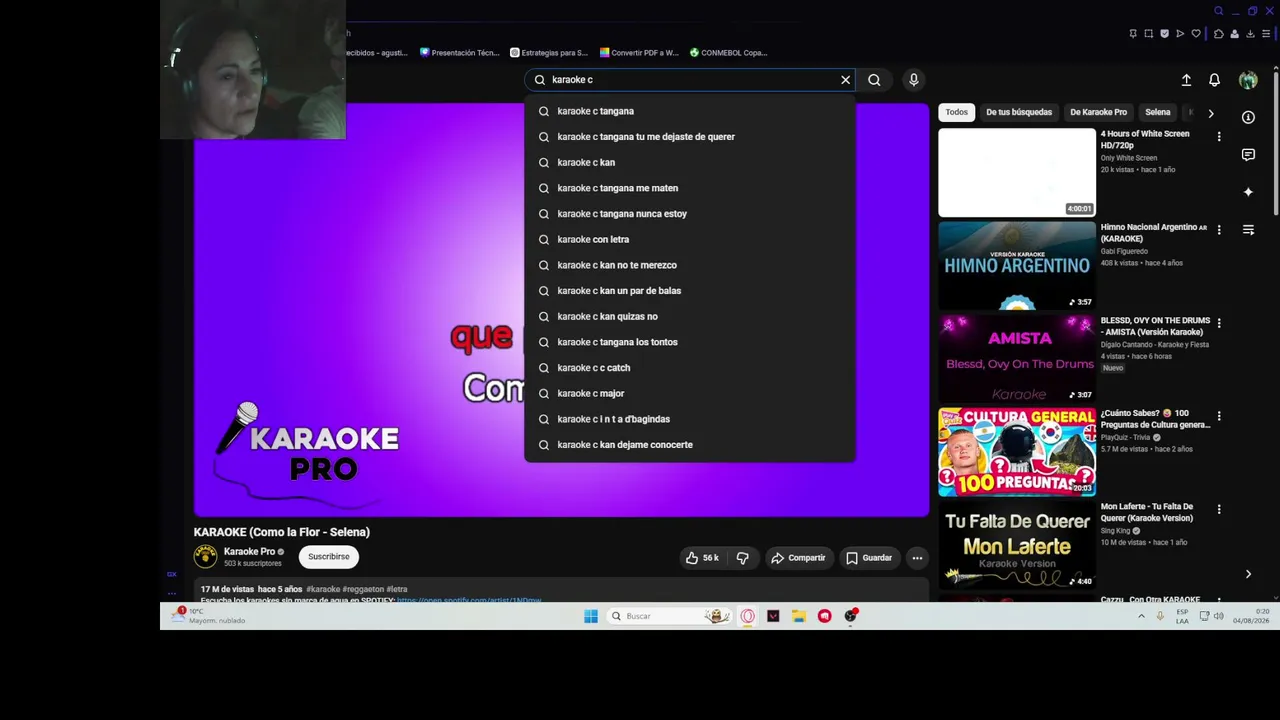The width and height of the screenshot is (1280, 720).
Task: Open the browser profile icon
Action: (1235, 34)
